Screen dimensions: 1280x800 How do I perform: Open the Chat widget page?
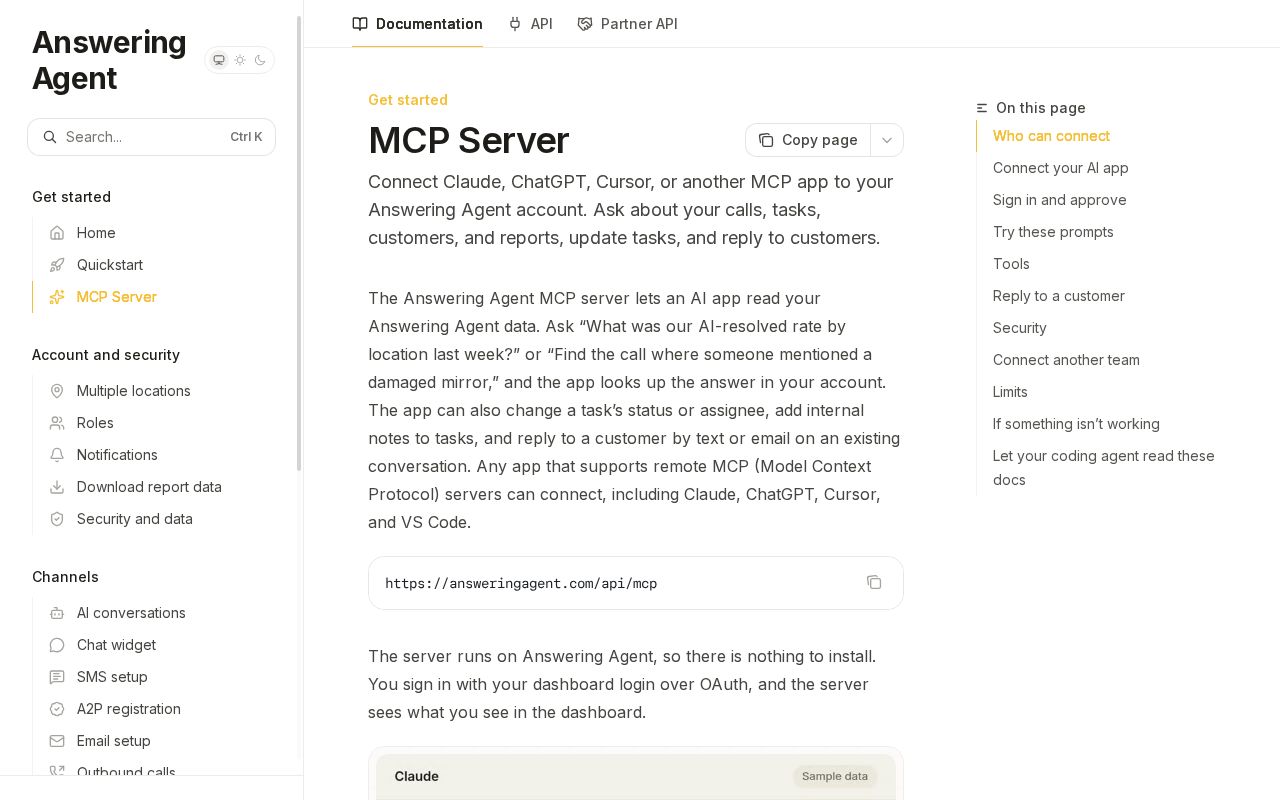pos(155,645)
